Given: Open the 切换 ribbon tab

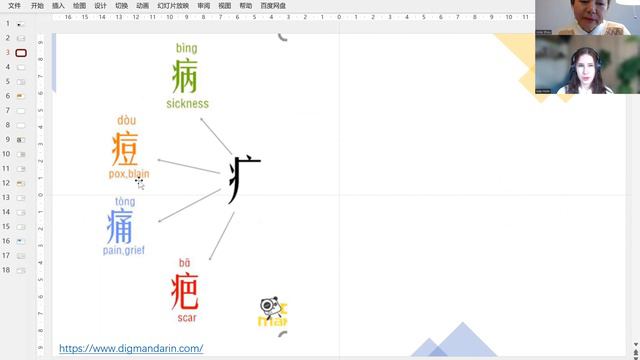Looking at the screenshot, I should tap(121, 6).
